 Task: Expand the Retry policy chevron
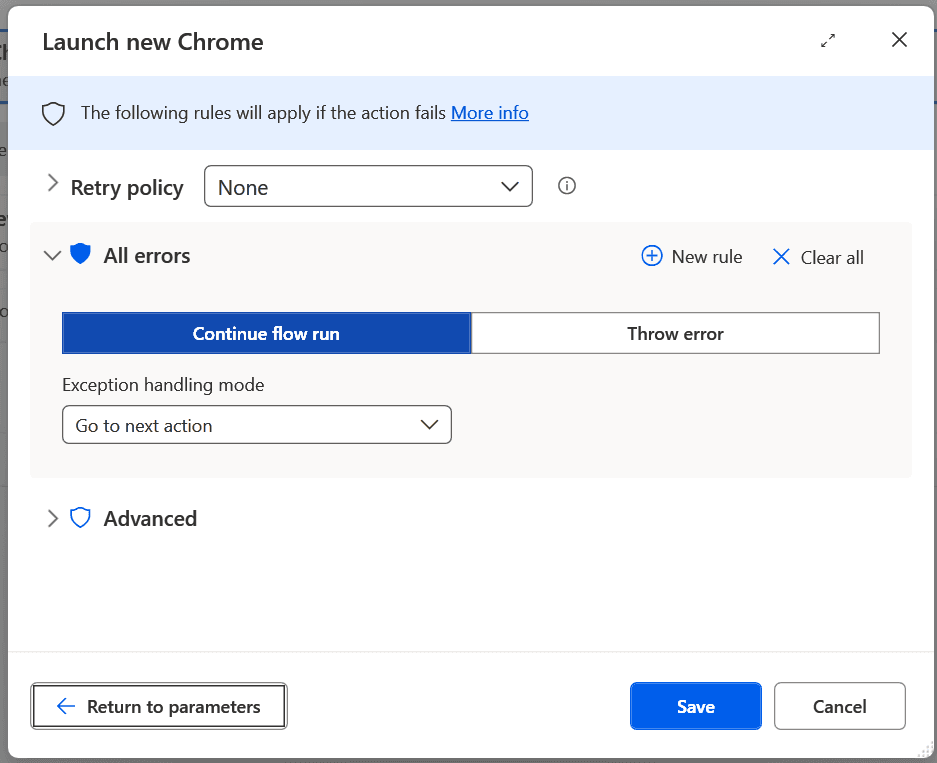(x=53, y=183)
